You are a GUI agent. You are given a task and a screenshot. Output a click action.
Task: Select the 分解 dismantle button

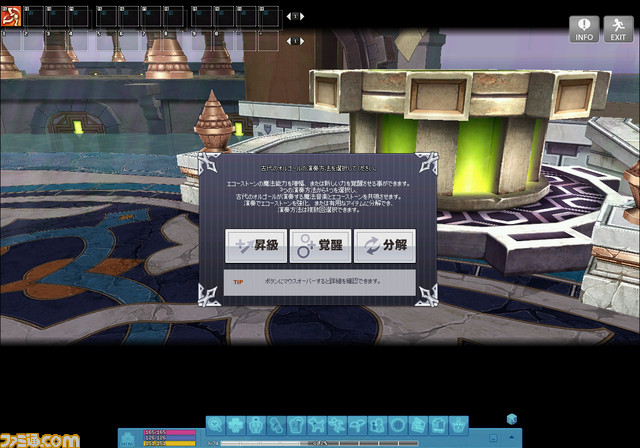385,246
